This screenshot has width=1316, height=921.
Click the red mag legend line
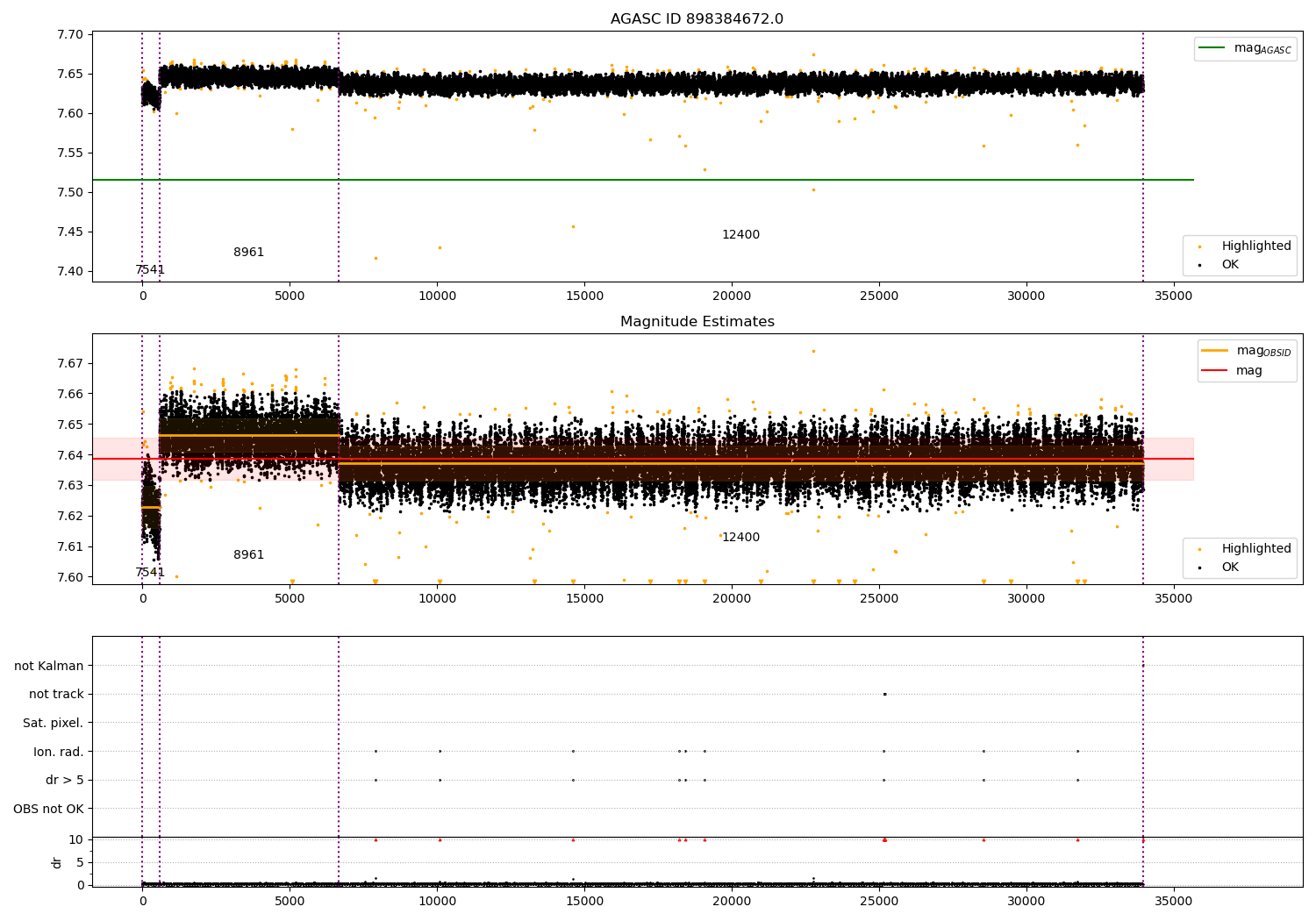click(x=1215, y=371)
